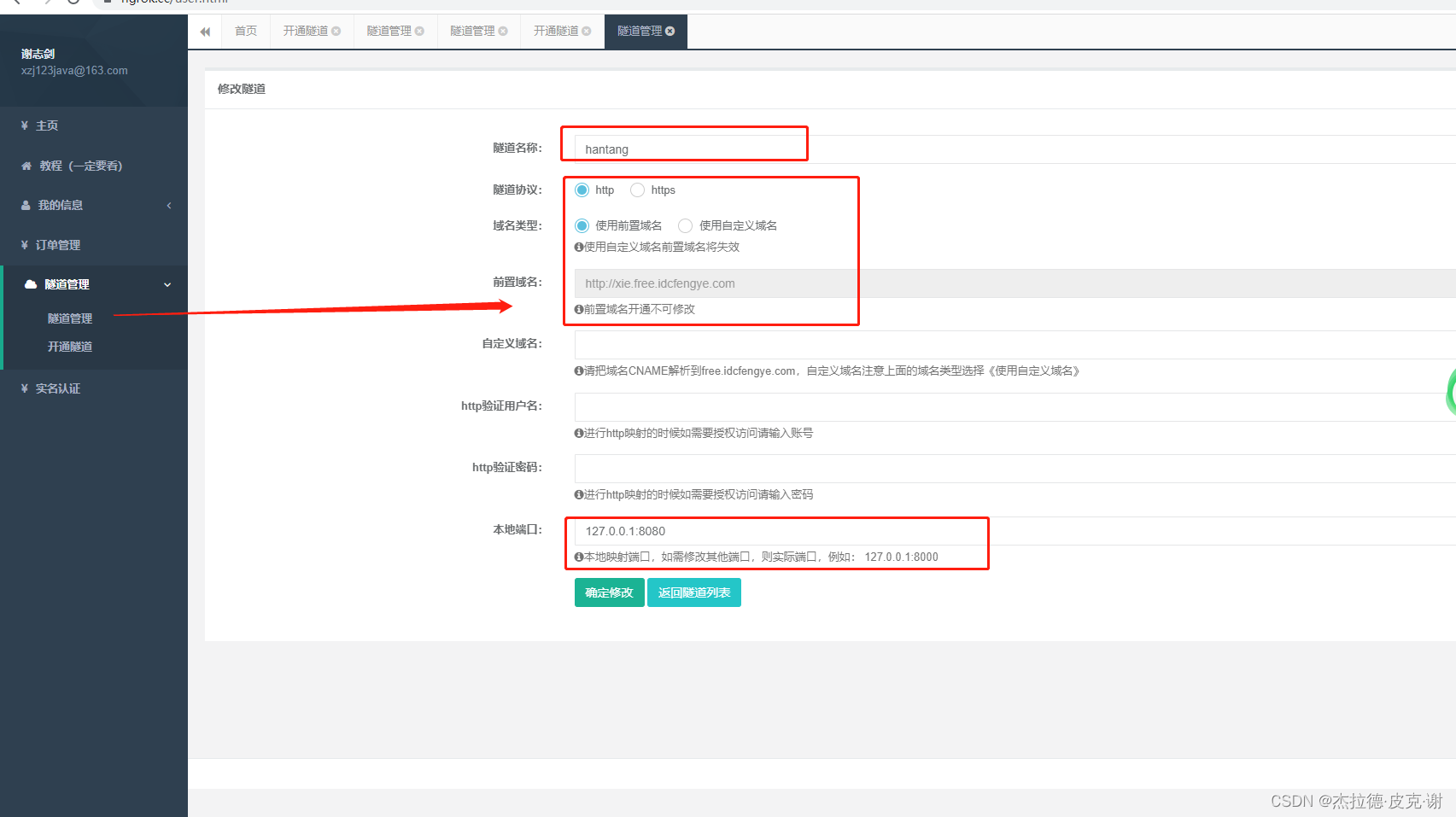The width and height of the screenshot is (1456, 817).
Task: Click the 隧道协议: label
Action: (x=517, y=190)
